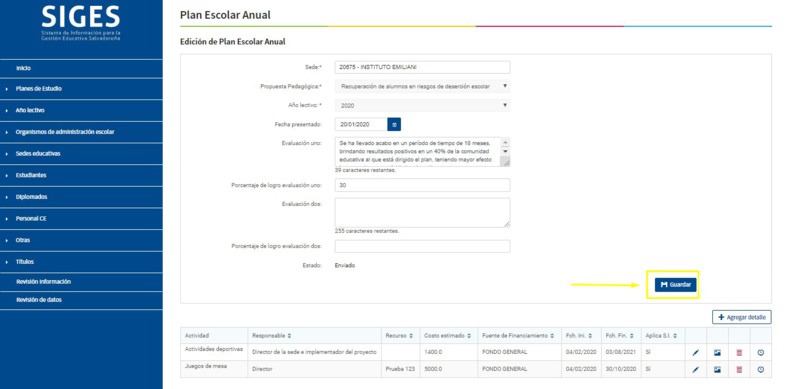The image size is (789, 389).
Task: Delete the Juegos de mesa row
Action: click(x=739, y=369)
